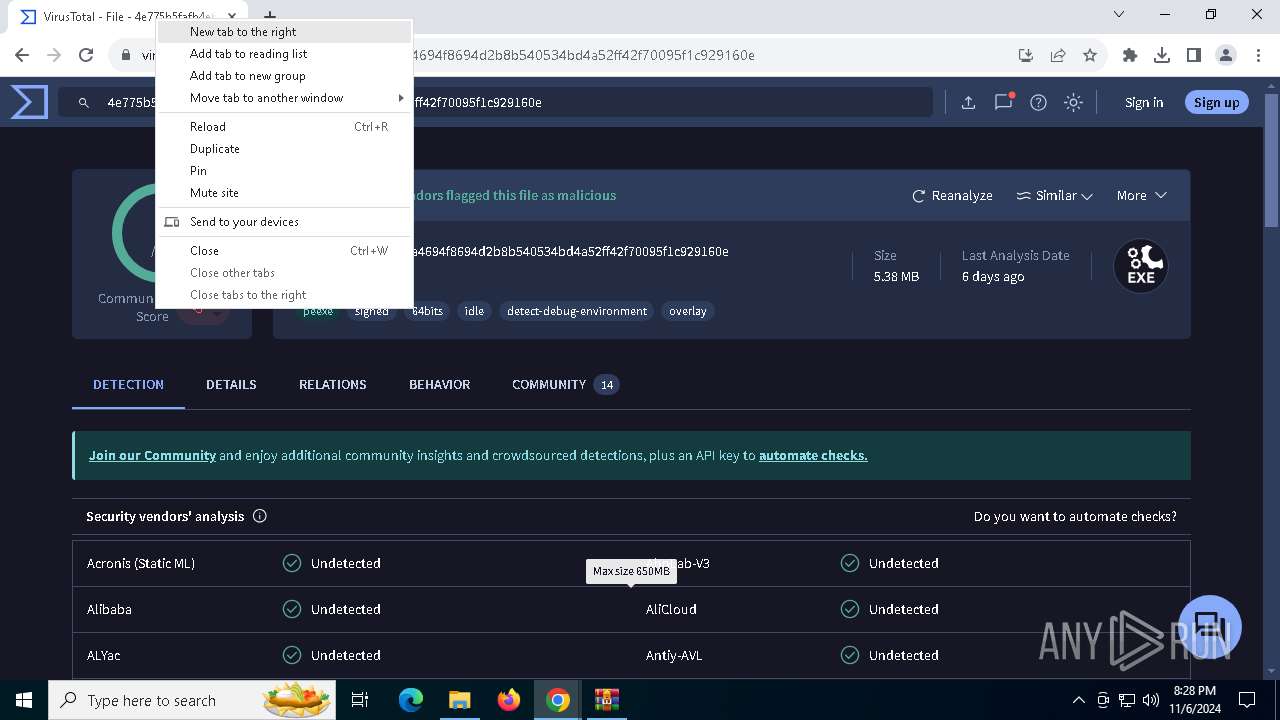Select Reload in context menu

[x=285, y=127]
